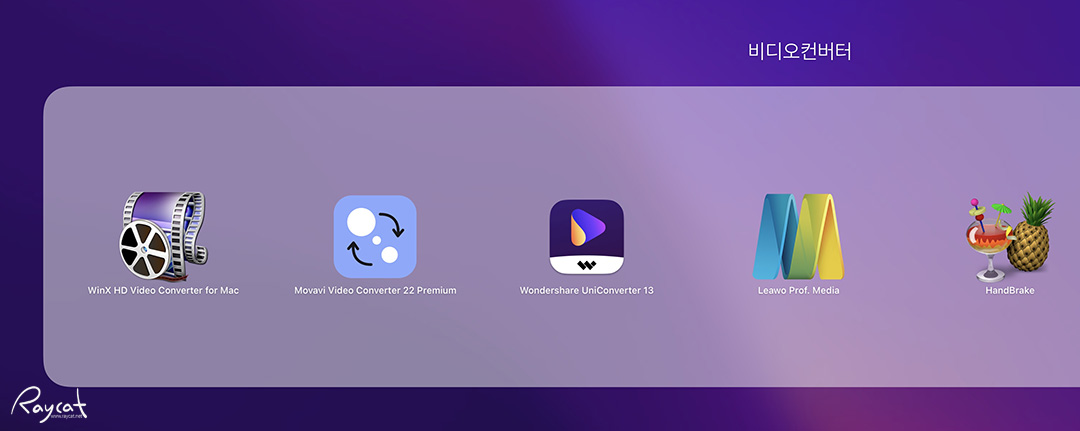Open the HandBrake pineapple cocktail icon
The image size is (1080, 431).
[x=1010, y=237]
